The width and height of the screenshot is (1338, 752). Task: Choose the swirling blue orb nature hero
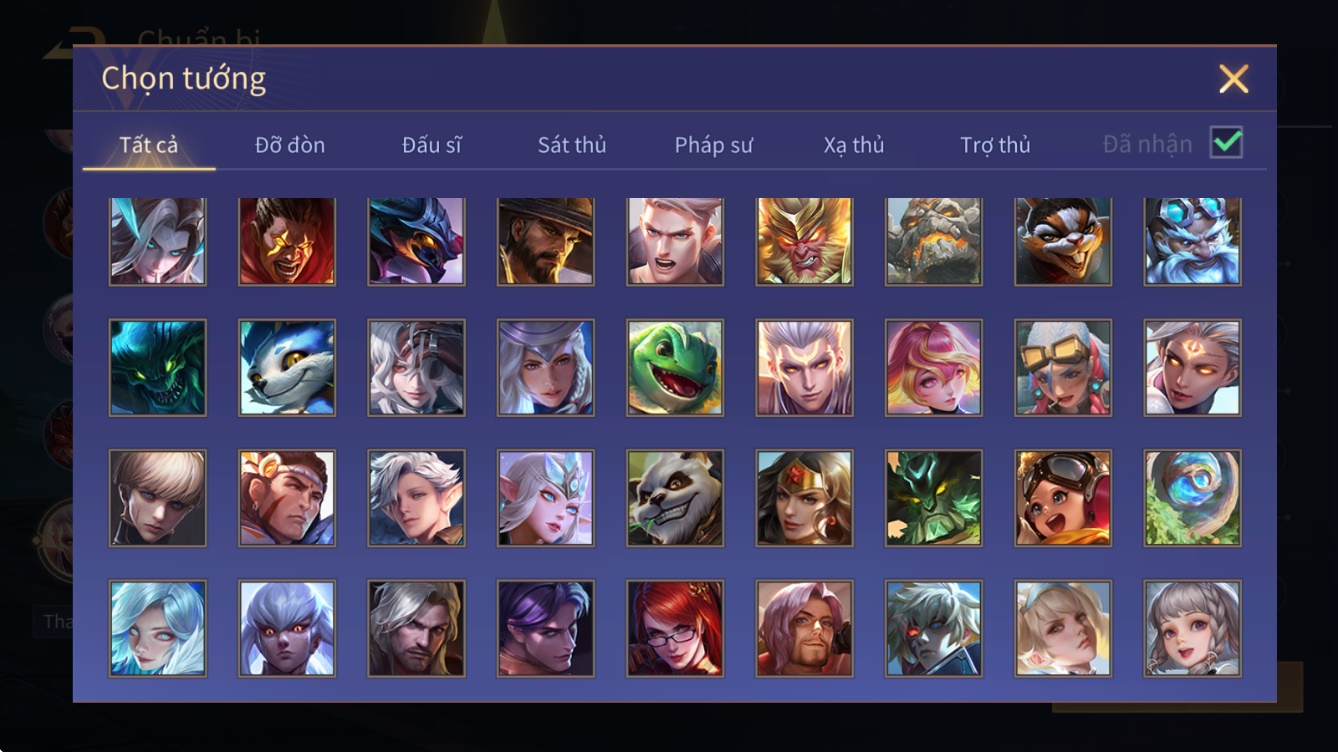(1193, 498)
